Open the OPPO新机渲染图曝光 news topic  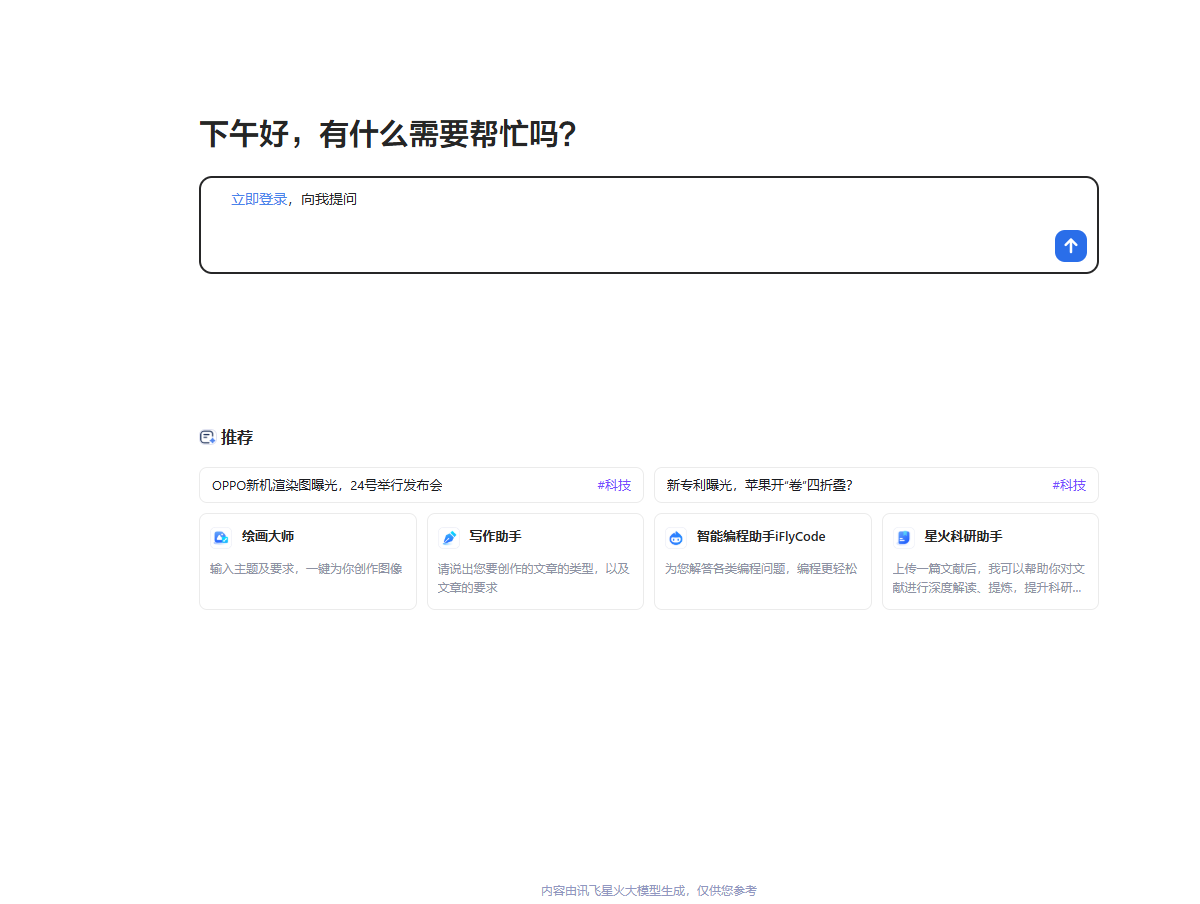[327, 485]
